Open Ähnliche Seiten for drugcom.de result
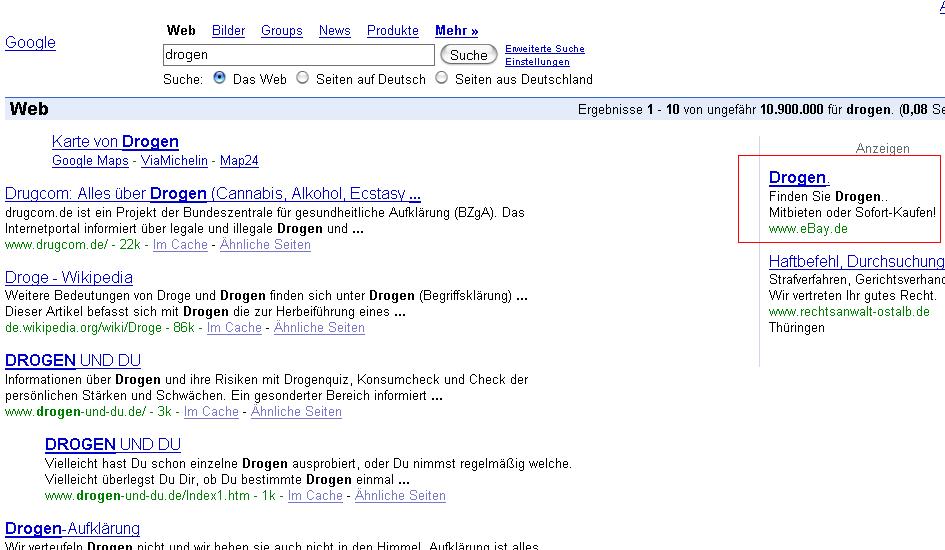This screenshot has height=550, width=945. [x=265, y=245]
